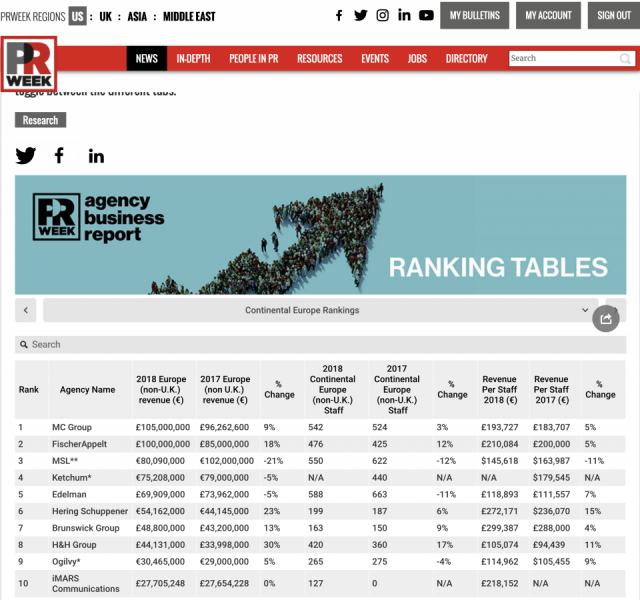Select Hering Schuppener agency cell

90,511
